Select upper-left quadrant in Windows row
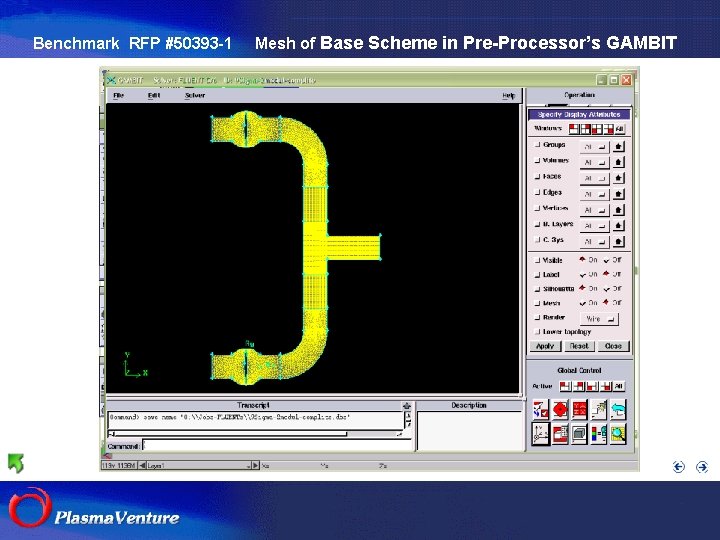Screen dimensions: 720x540 pos(574,129)
